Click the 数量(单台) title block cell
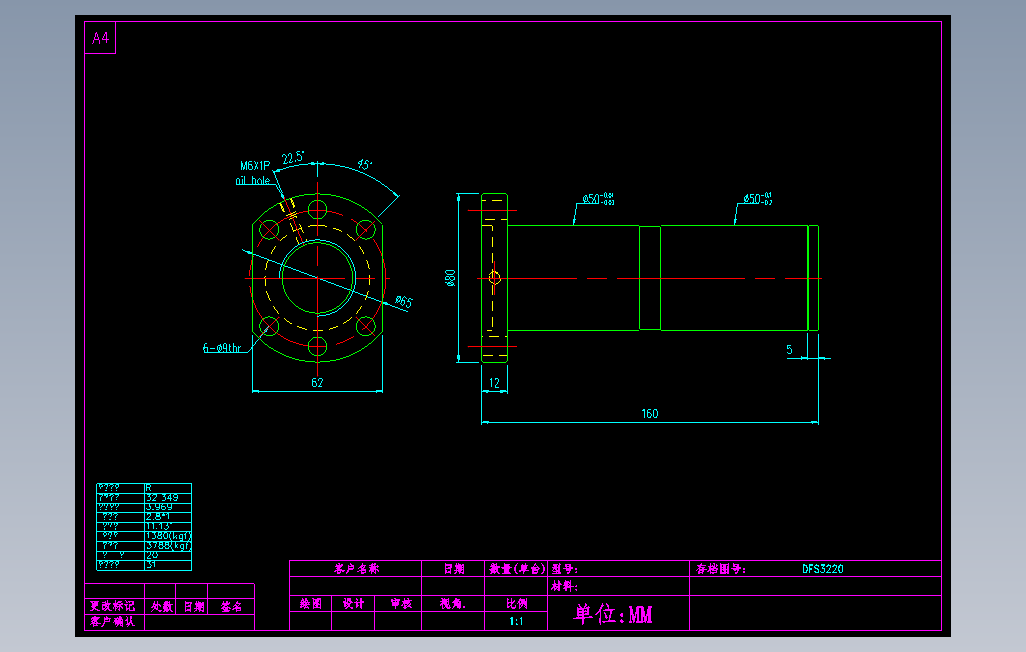The width and height of the screenshot is (1026, 652). (x=517, y=569)
